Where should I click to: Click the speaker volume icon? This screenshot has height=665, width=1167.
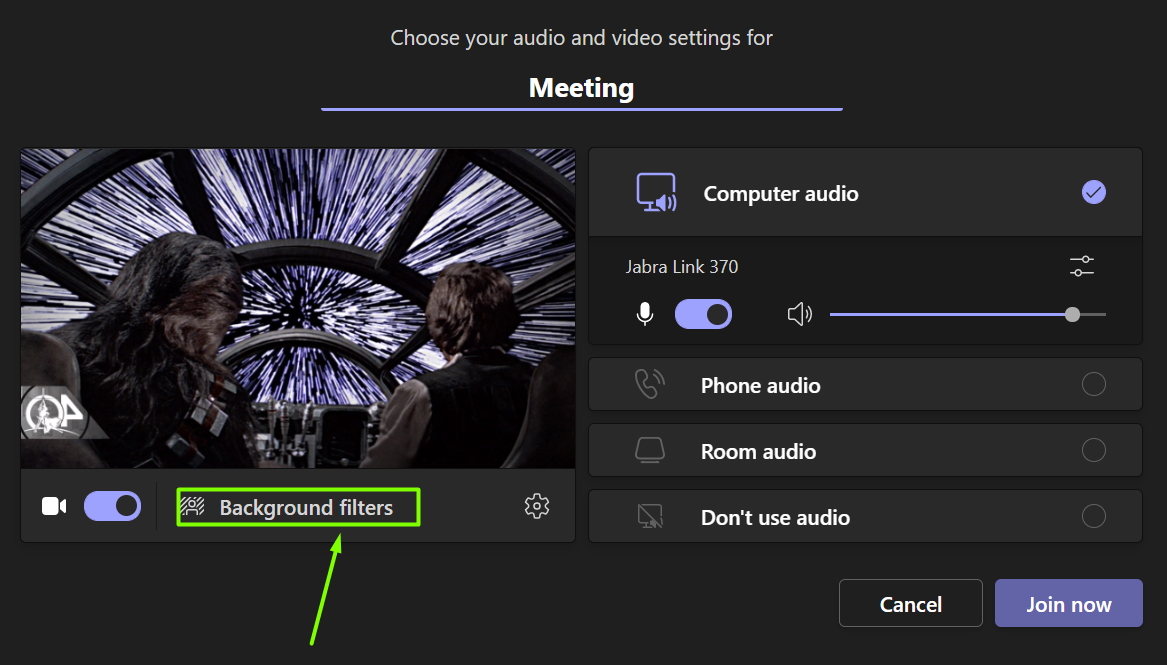click(800, 314)
